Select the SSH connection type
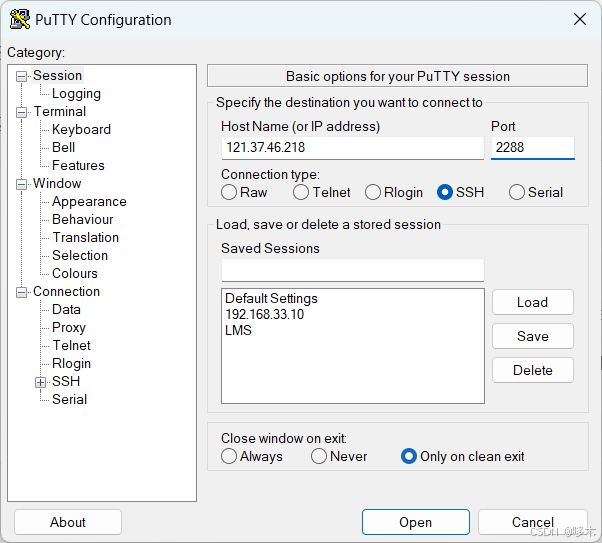 pos(445,192)
